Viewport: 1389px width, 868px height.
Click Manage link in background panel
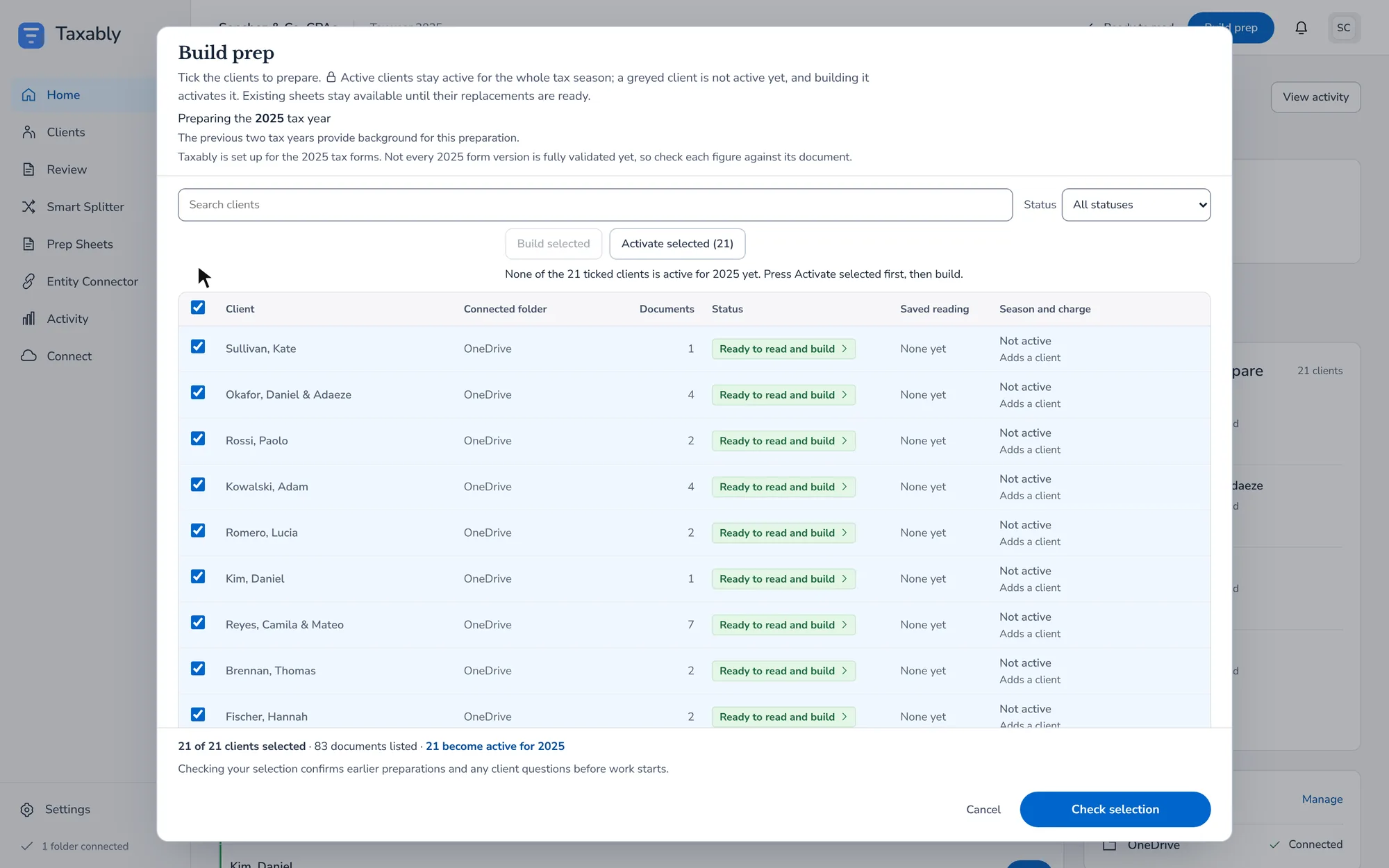[1322, 799]
